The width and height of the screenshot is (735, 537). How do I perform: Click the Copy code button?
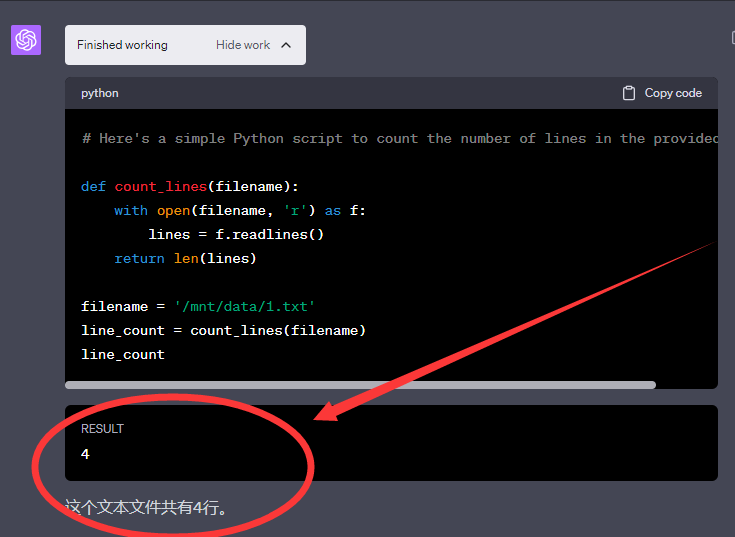coord(662,93)
